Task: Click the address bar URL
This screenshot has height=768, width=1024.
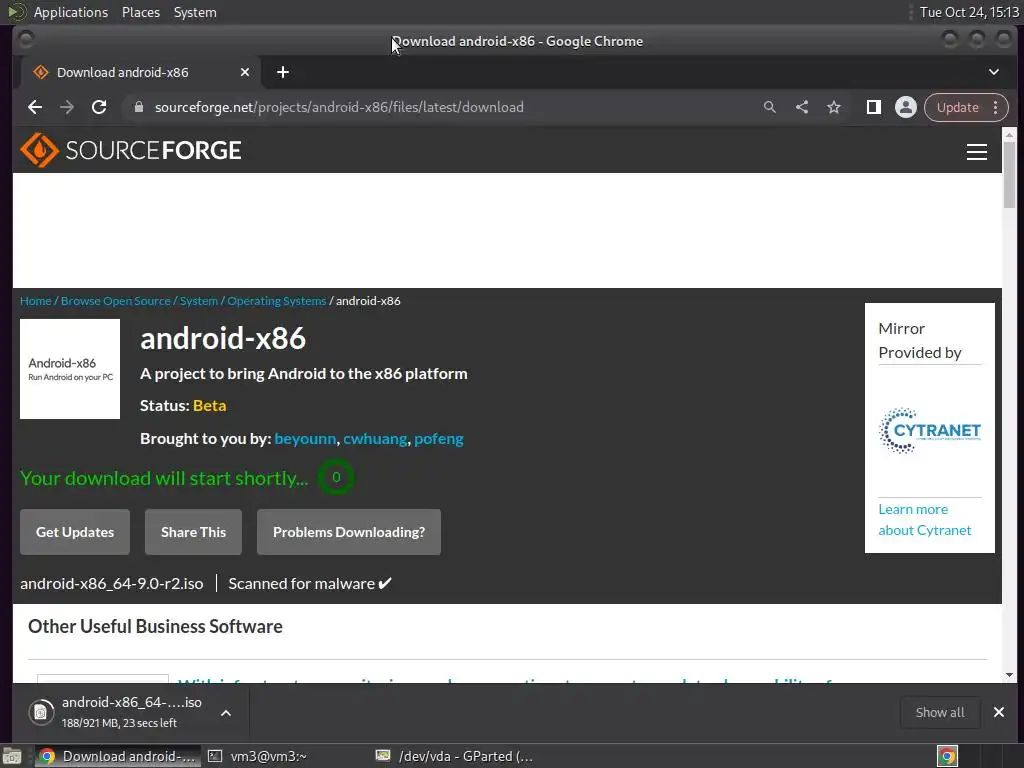Action: (339, 107)
